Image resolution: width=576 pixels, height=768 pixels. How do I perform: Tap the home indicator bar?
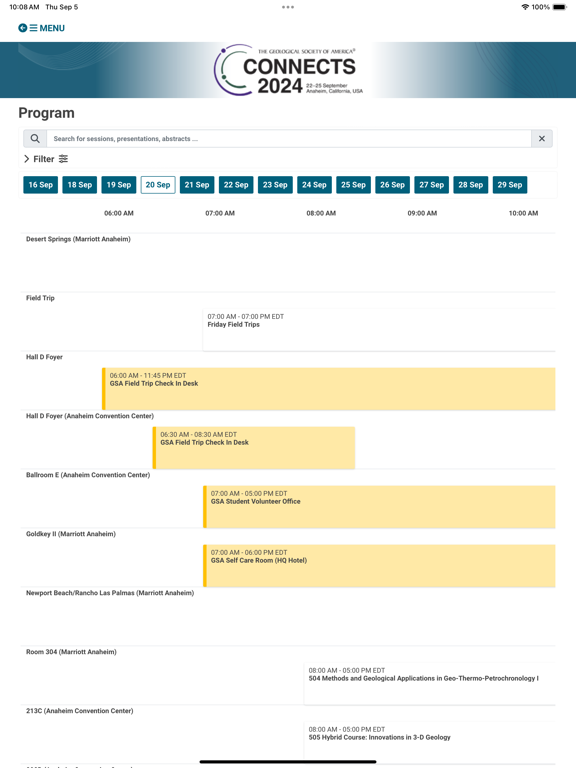coord(288,762)
